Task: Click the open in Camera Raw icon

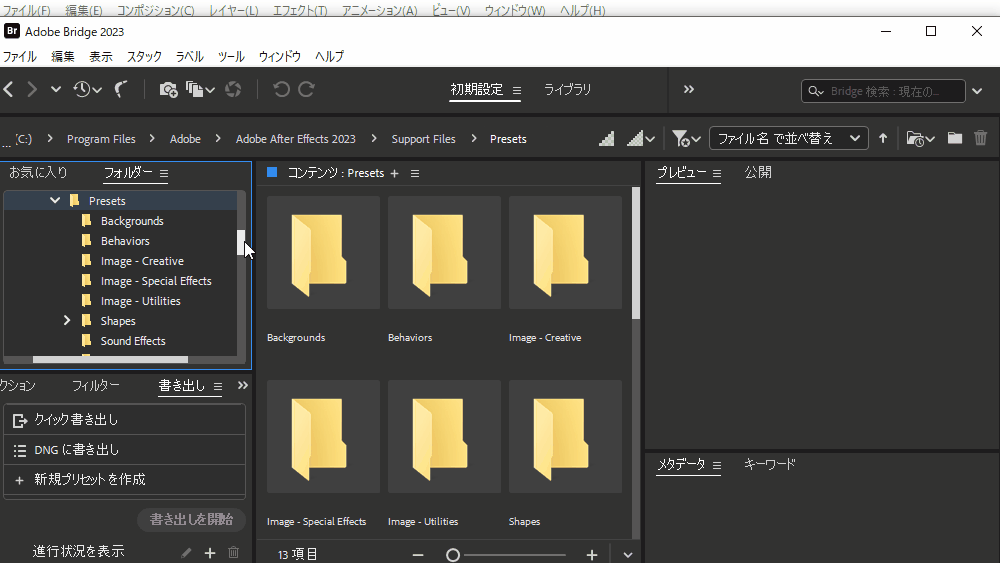Action: coord(233,89)
